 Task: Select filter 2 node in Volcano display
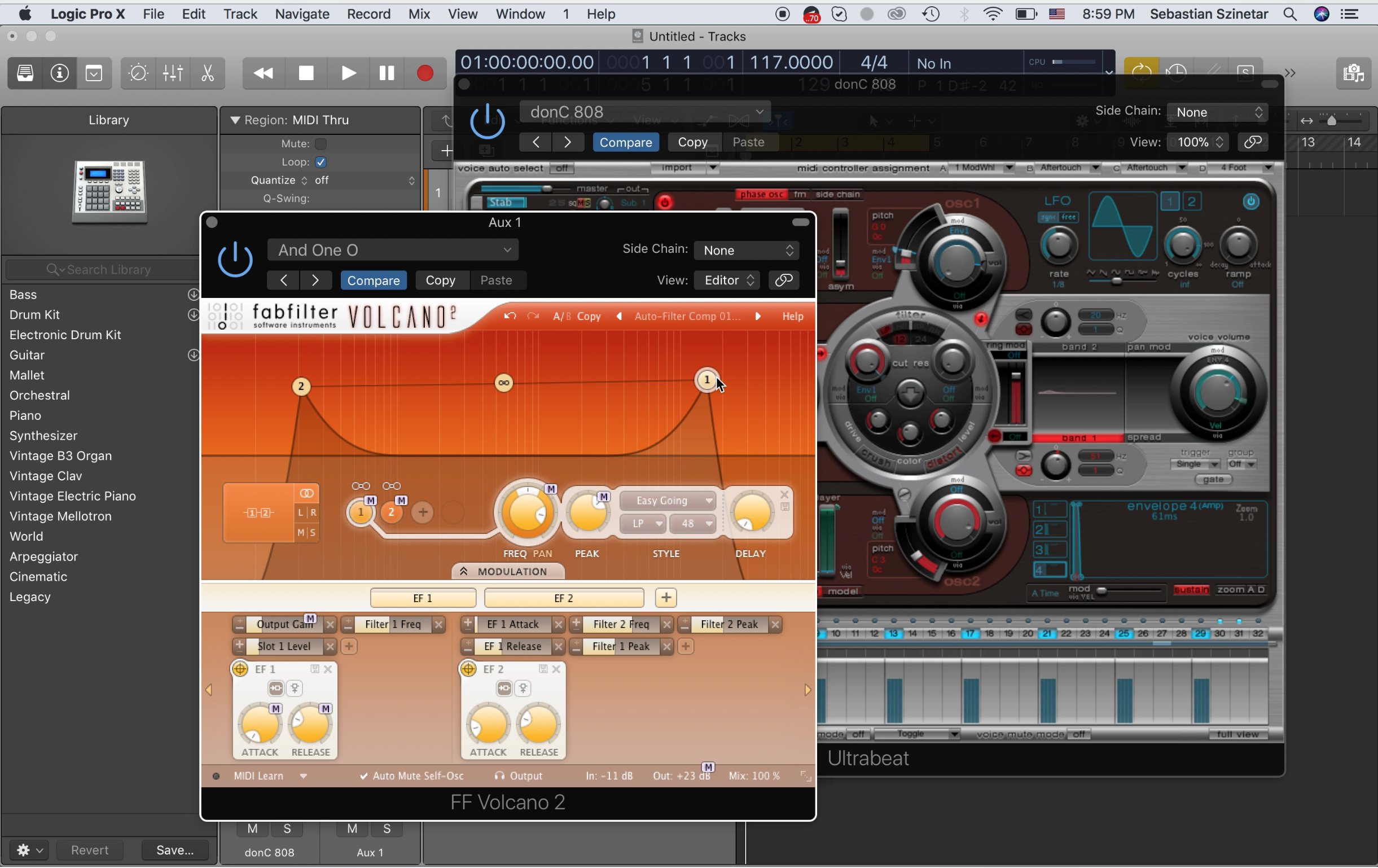[301, 386]
